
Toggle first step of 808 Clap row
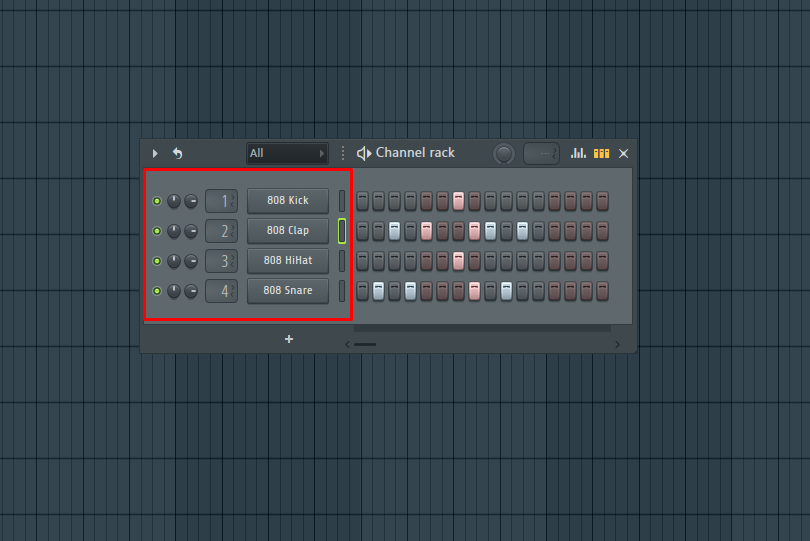(x=363, y=231)
